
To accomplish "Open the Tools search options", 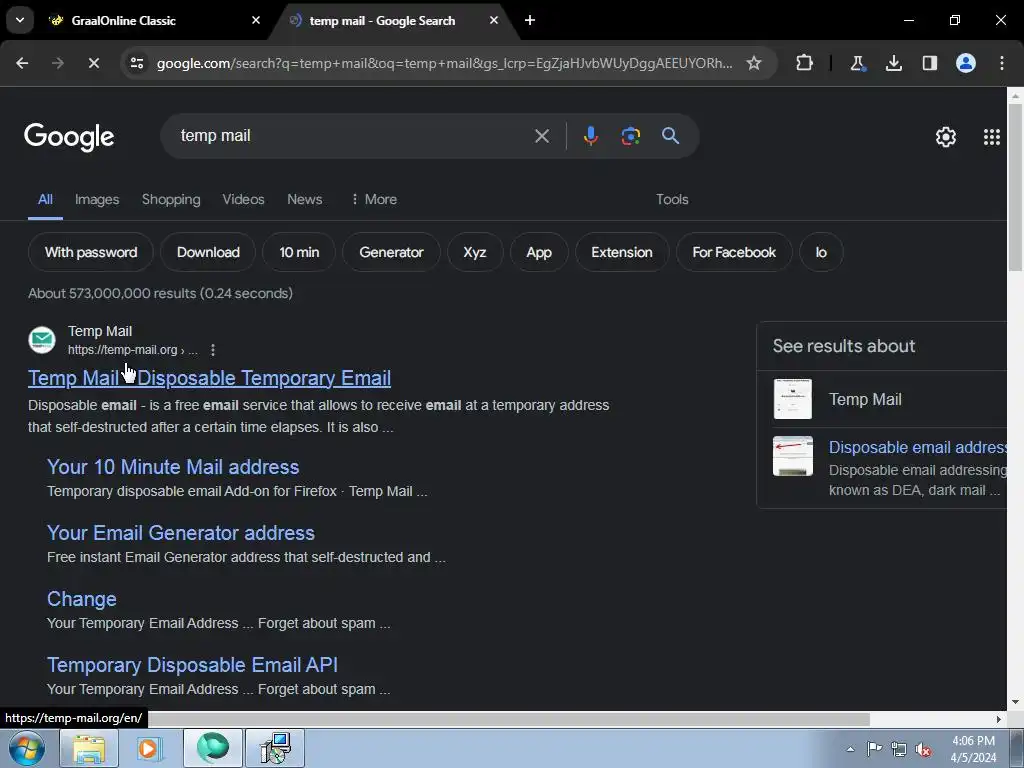I will click(x=672, y=199).
